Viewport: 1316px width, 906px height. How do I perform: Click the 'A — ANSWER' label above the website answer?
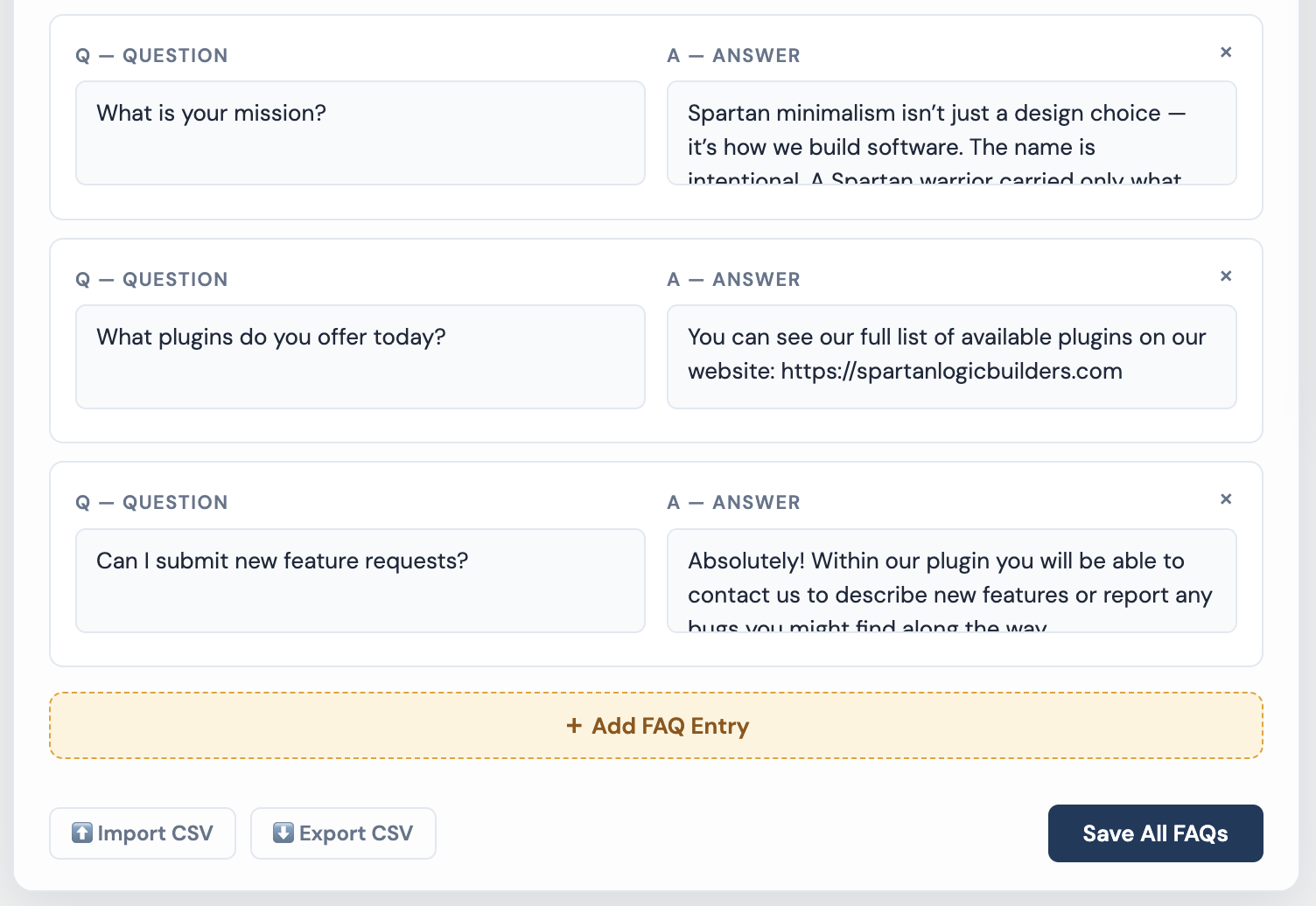[734, 280]
